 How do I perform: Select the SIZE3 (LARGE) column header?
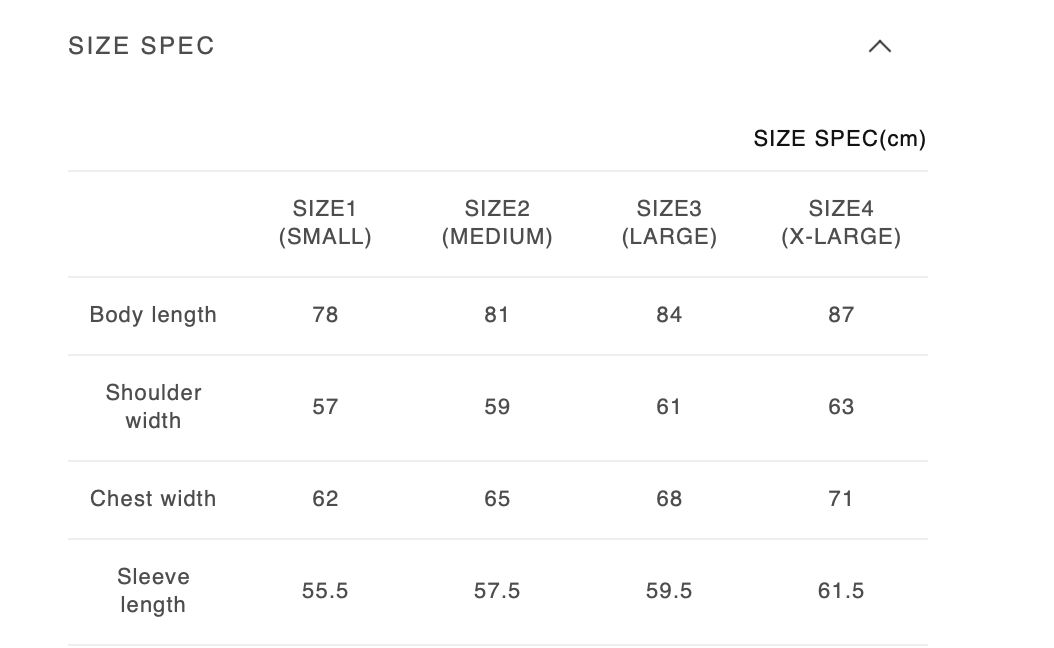669,223
